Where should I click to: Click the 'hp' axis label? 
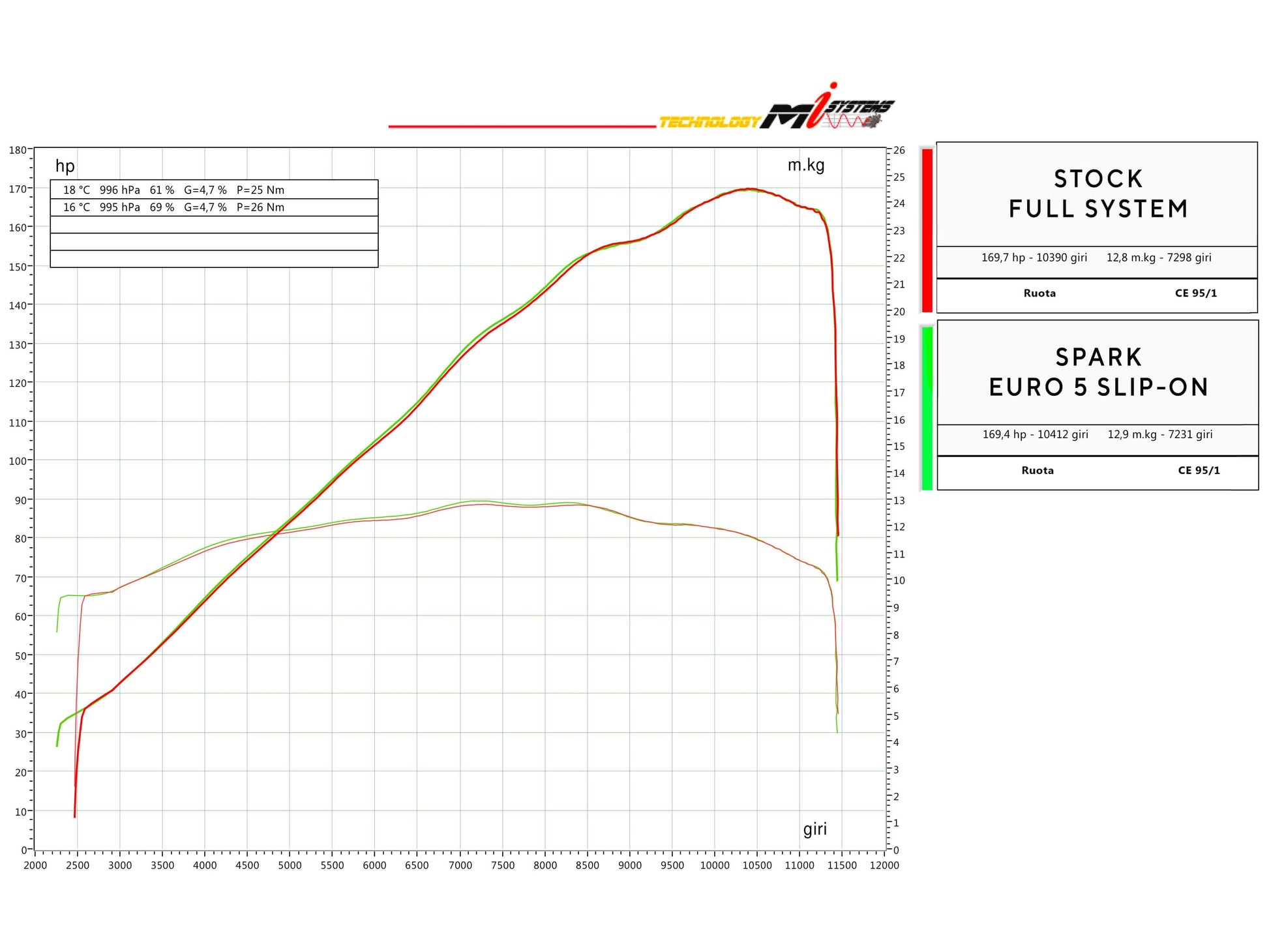65,166
